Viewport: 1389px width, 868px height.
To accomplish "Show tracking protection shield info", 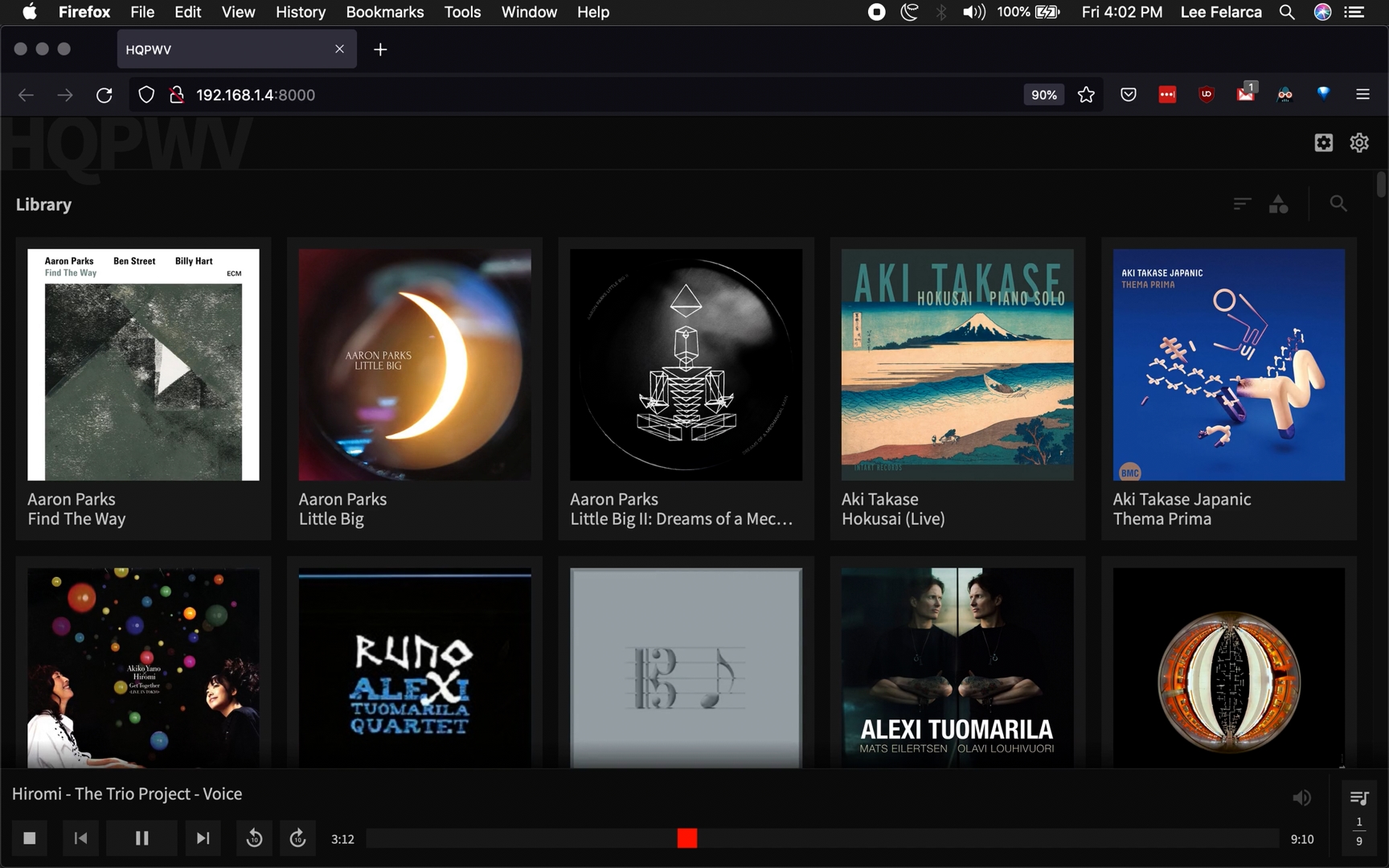I will click(146, 95).
